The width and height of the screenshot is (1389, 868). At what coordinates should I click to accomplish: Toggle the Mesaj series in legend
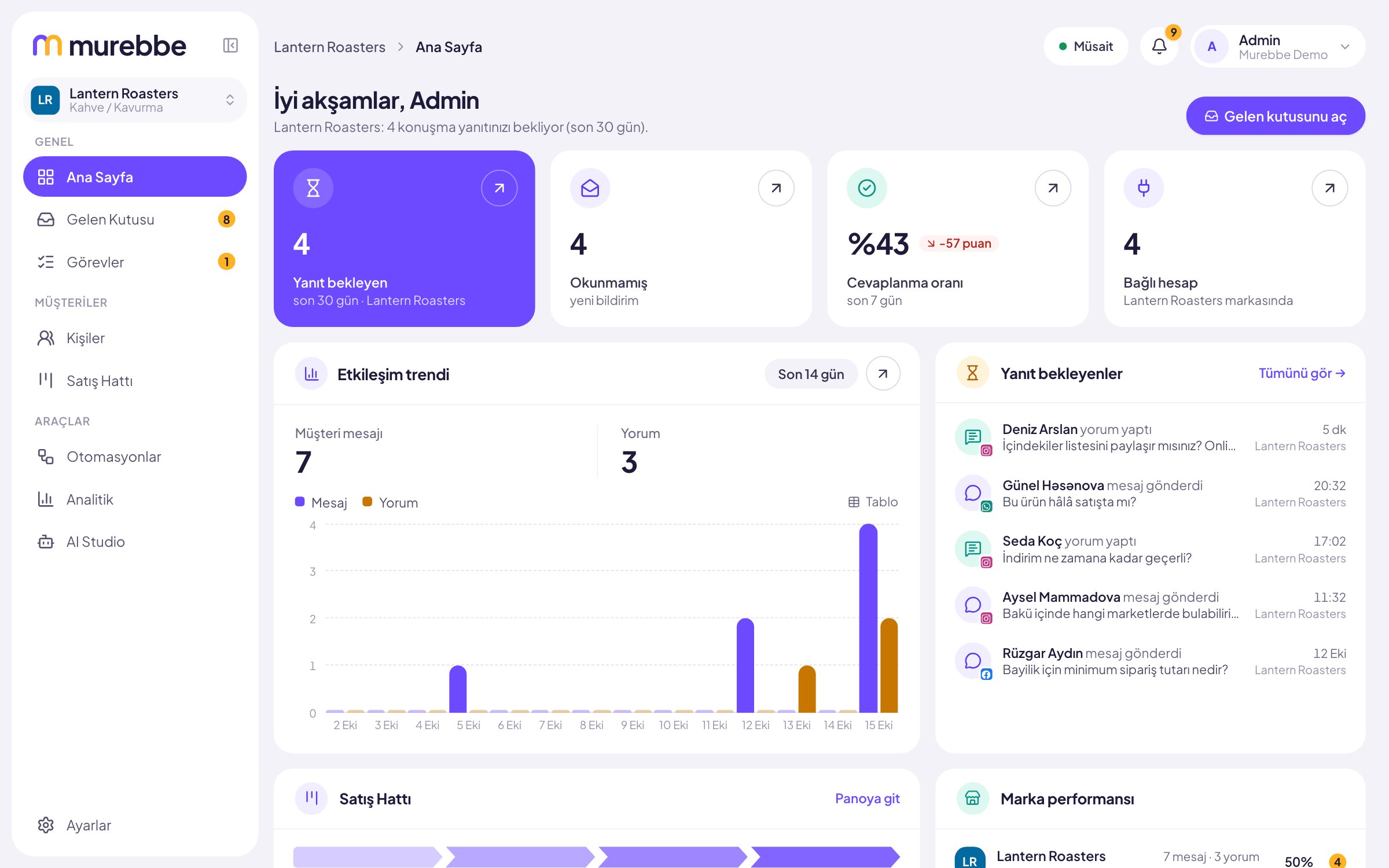pos(321,502)
